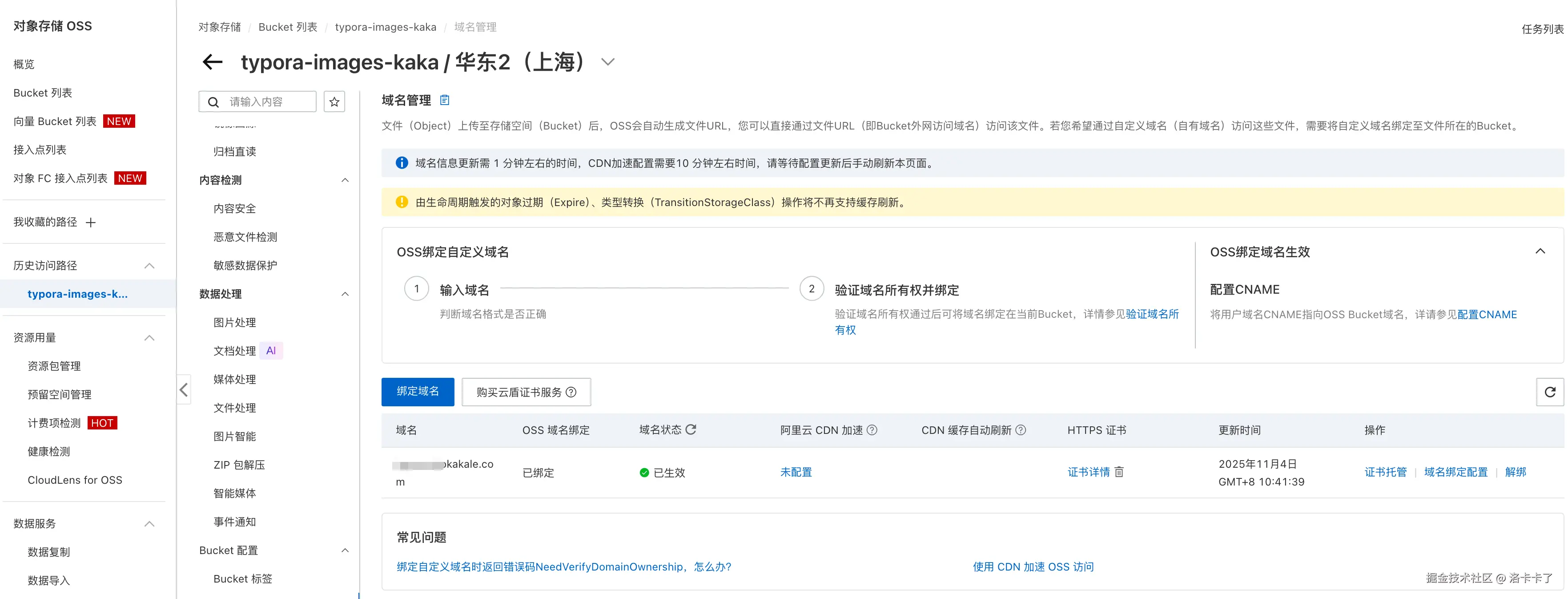Click refresh icon next to 域名状态 header
Image resolution: width=1568 pixels, height=599 pixels.
(x=691, y=429)
